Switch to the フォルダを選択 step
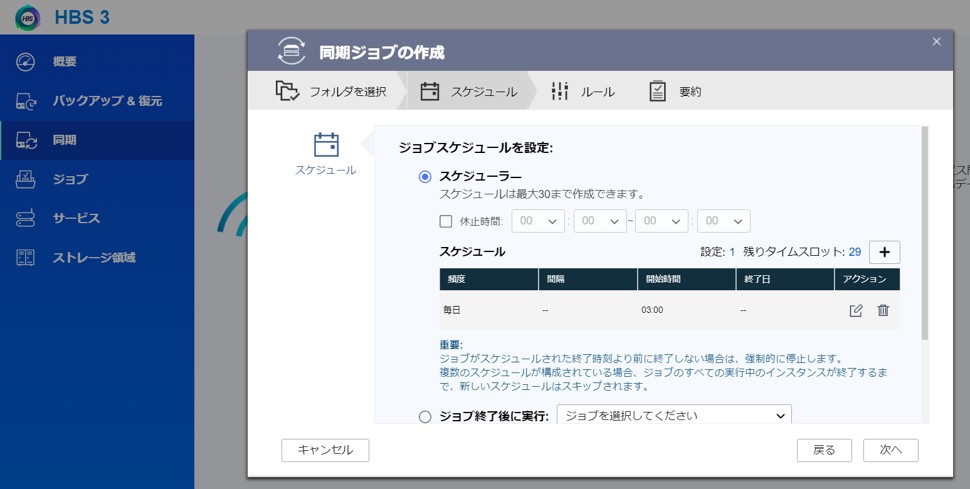Viewport: 970px width, 489px height. tap(332, 92)
